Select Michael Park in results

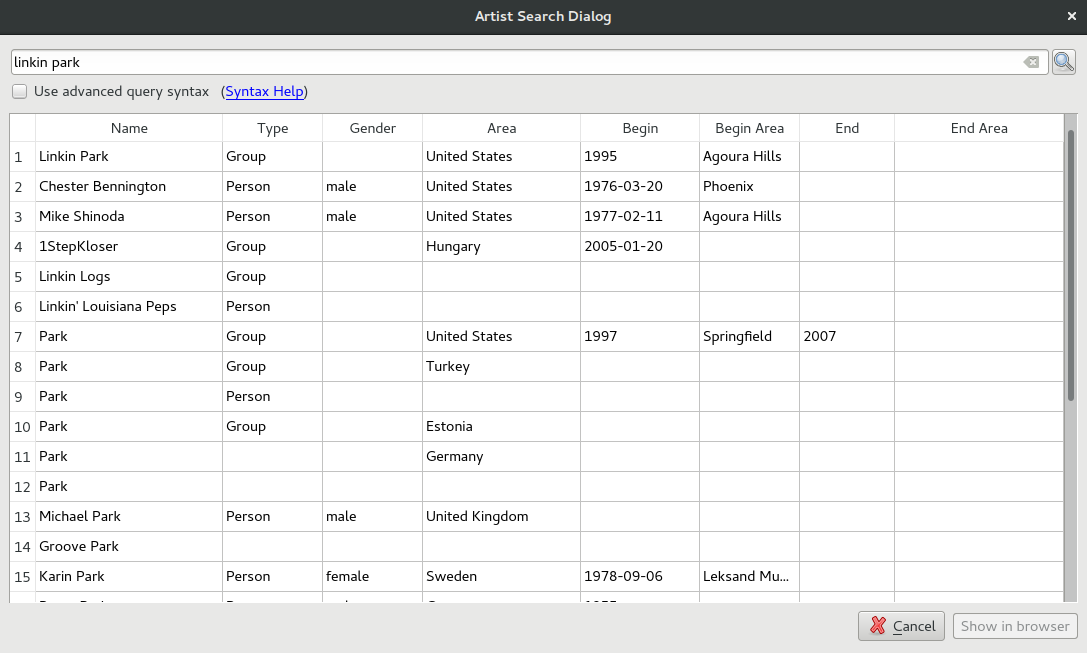pyautogui.click(x=129, y=516)
